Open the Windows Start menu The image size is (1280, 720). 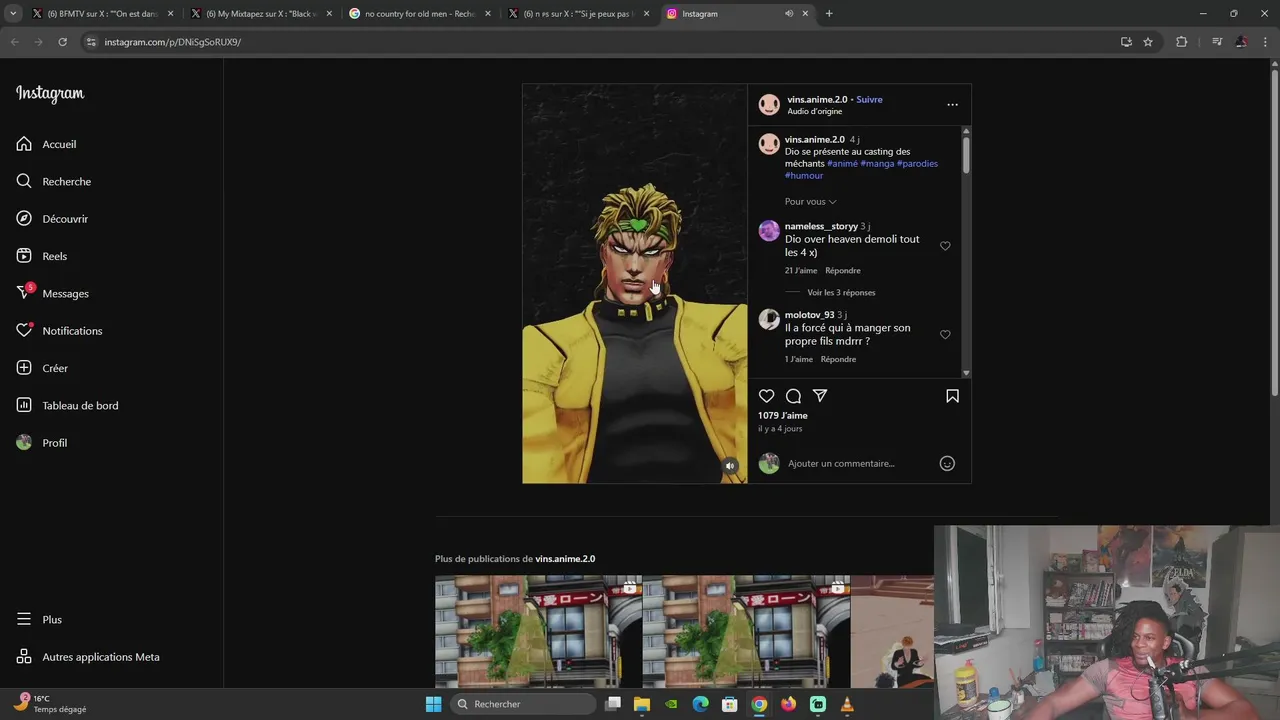(x=433, y=704)
